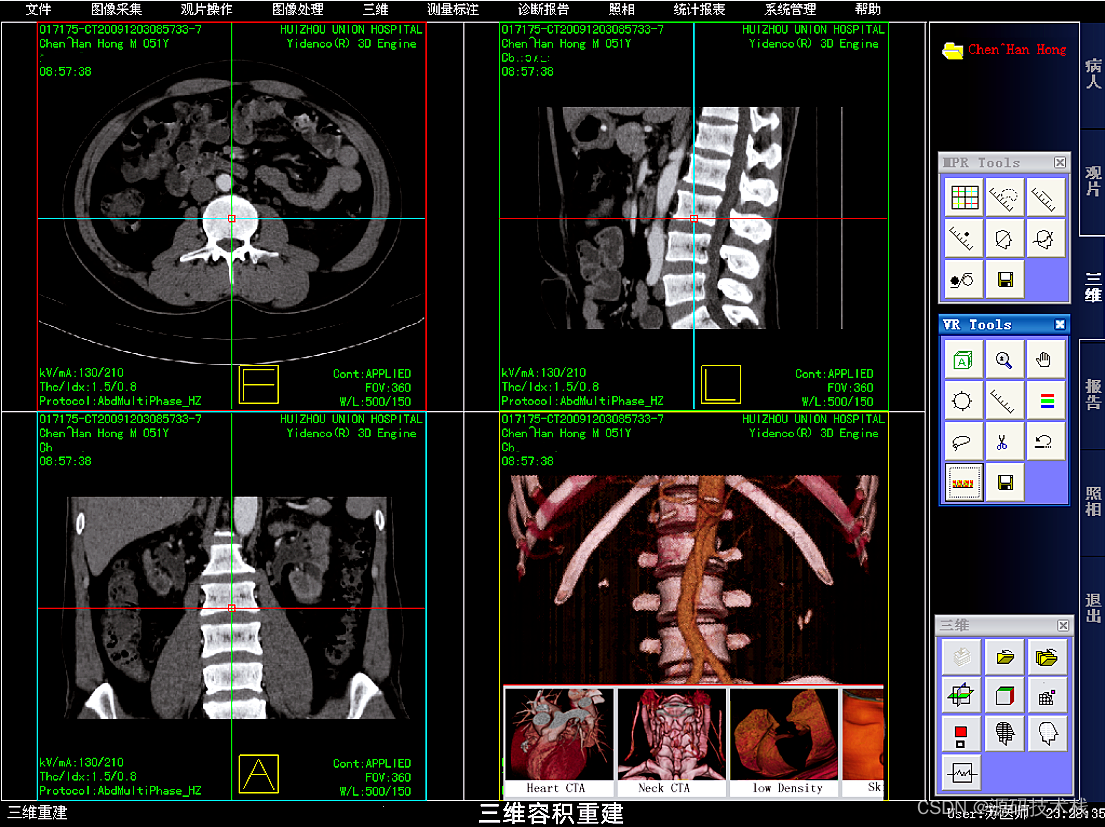The width and height of the screenshot is (1105, 827).
Task: Click the open folder icon in 三维 panel
Action: [1004, 658]
